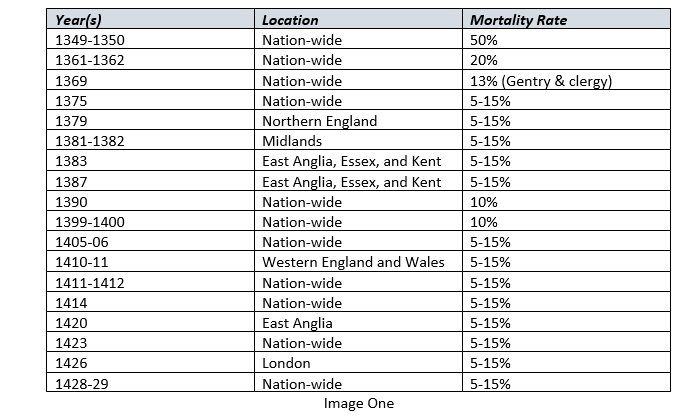Click the "13% (Gentry & clergy)" cell

pos(540,81)
